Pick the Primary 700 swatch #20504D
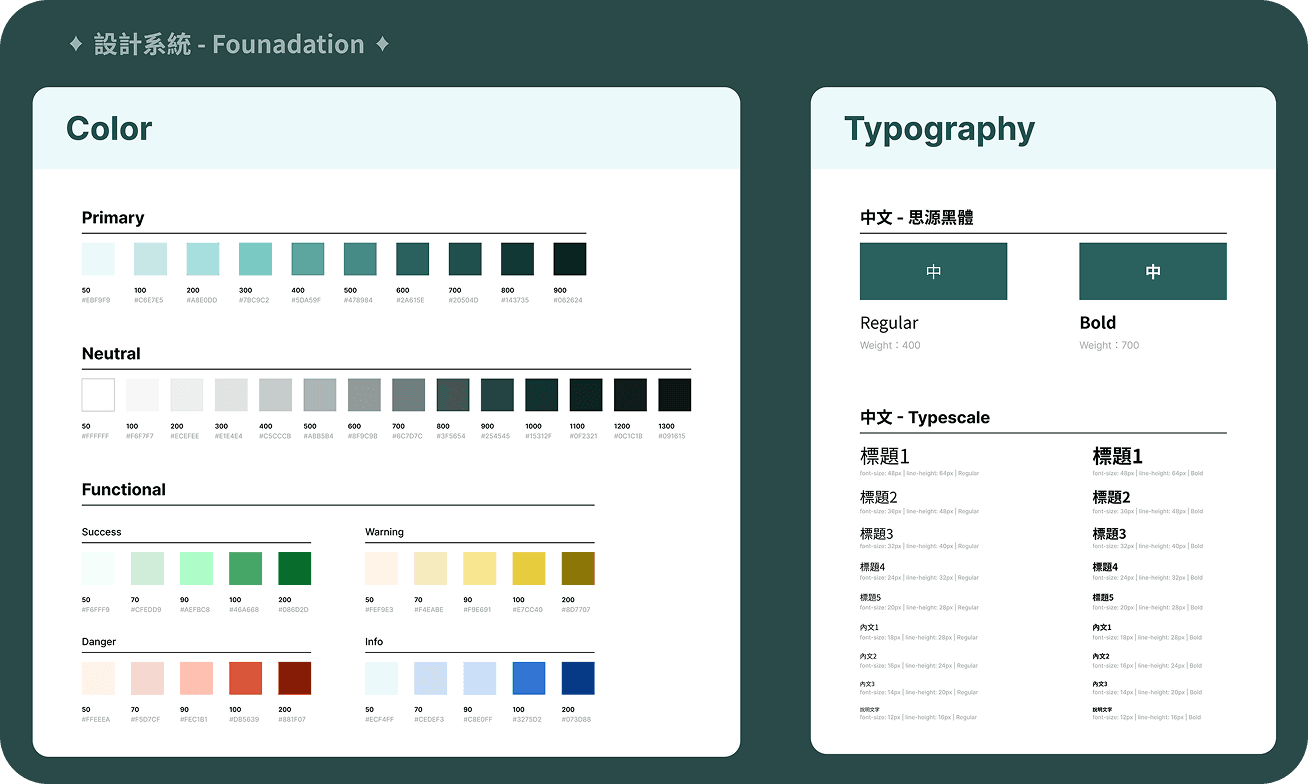 click(x=465, y=259)
